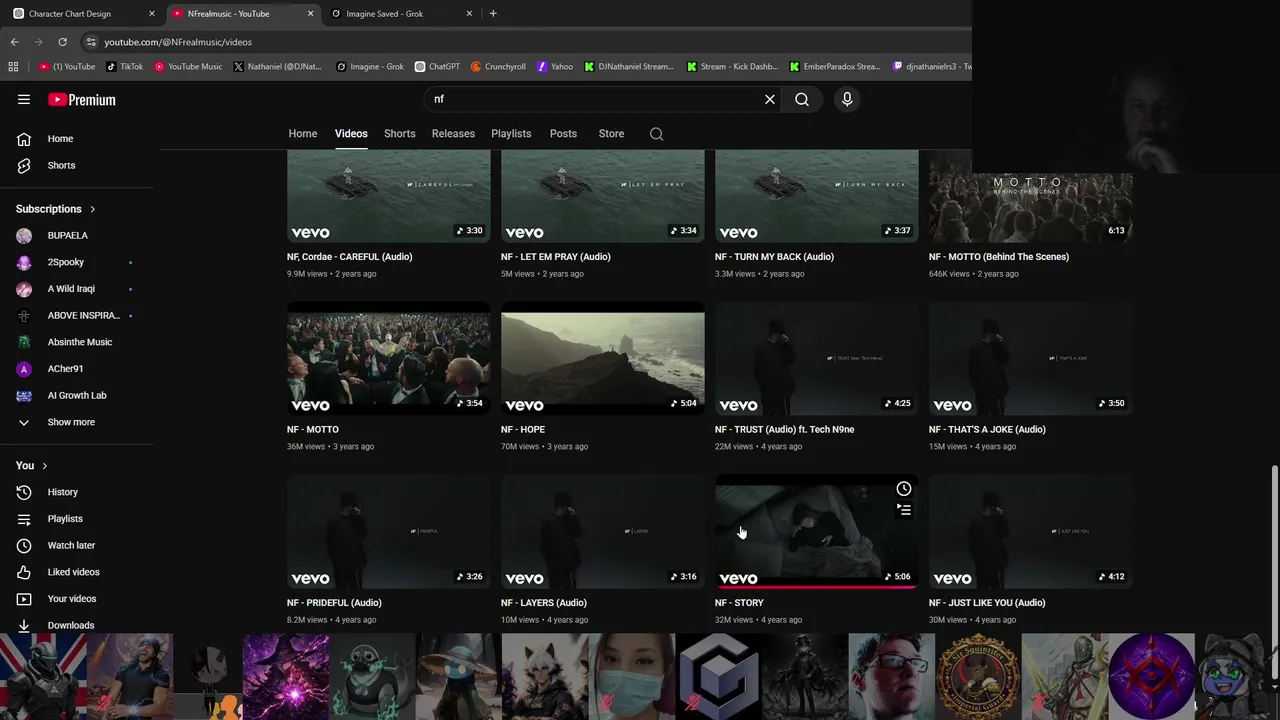1280x720 pixels.
Task: Play the NF - THAT'S A JOKE thumbnail
Action: pos(1030,359)
